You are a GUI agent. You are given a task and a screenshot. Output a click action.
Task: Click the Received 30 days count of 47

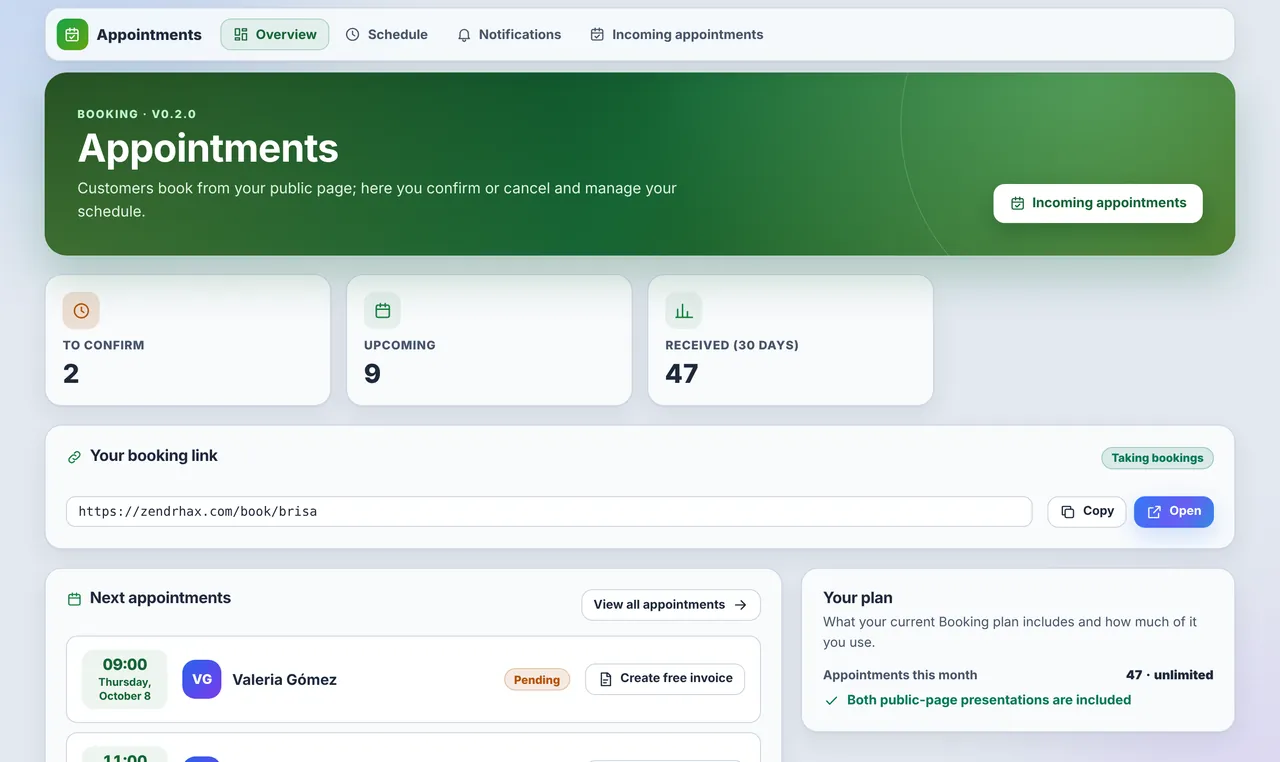pos(682,374)
